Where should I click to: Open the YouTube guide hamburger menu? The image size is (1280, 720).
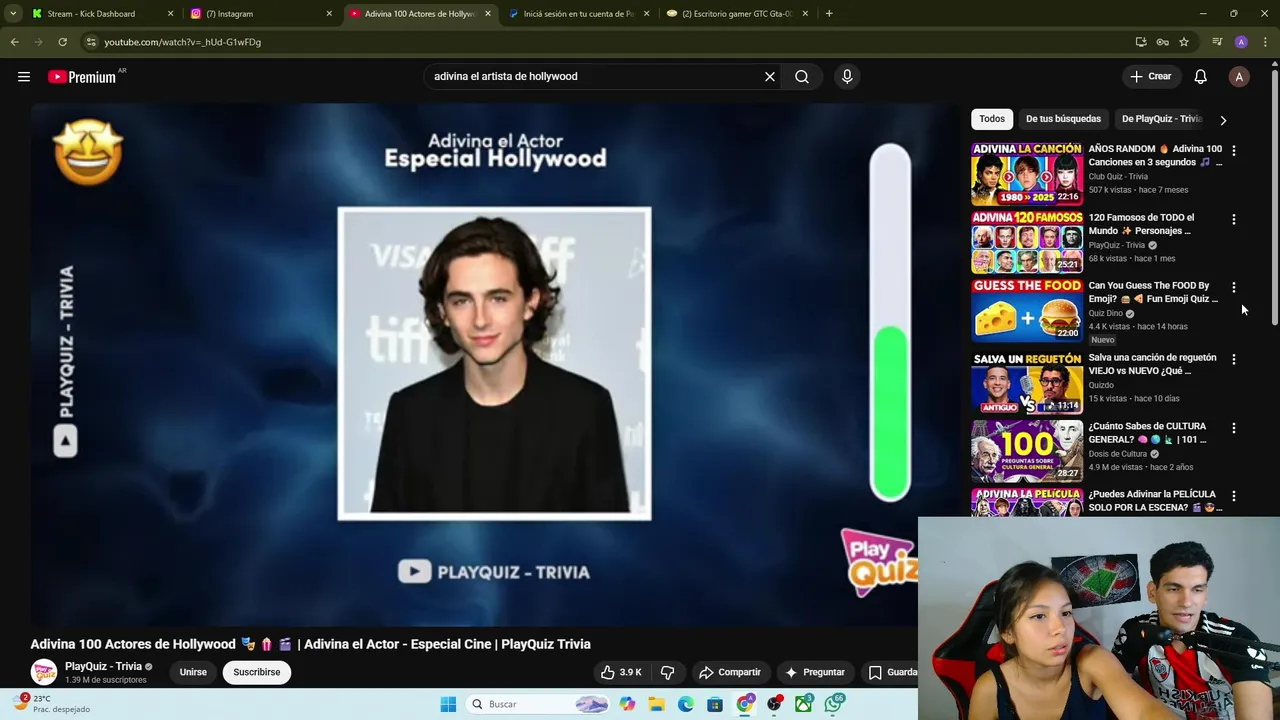[x=24, y=76]
